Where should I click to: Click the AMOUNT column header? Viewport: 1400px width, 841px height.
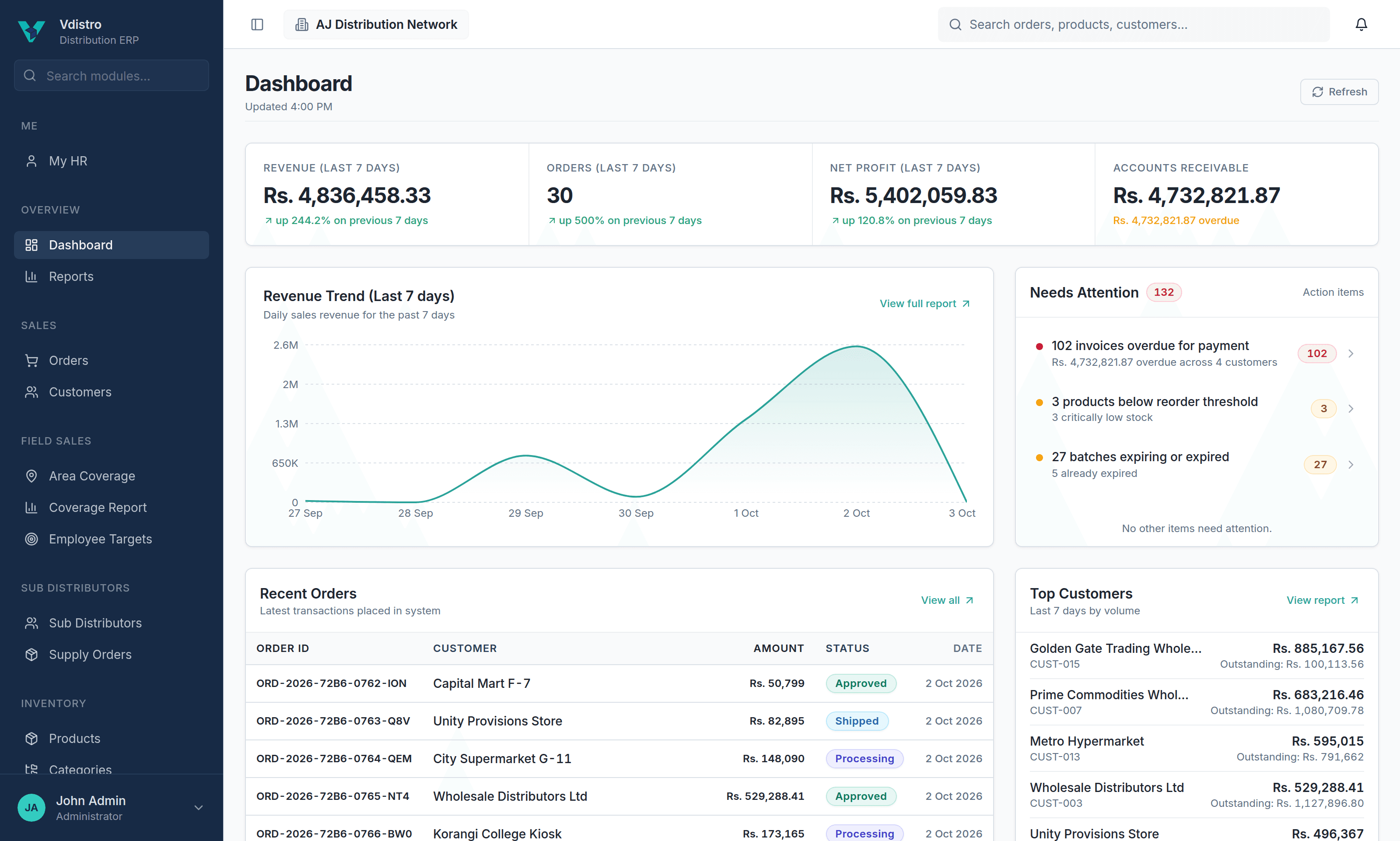click(778, 648)
